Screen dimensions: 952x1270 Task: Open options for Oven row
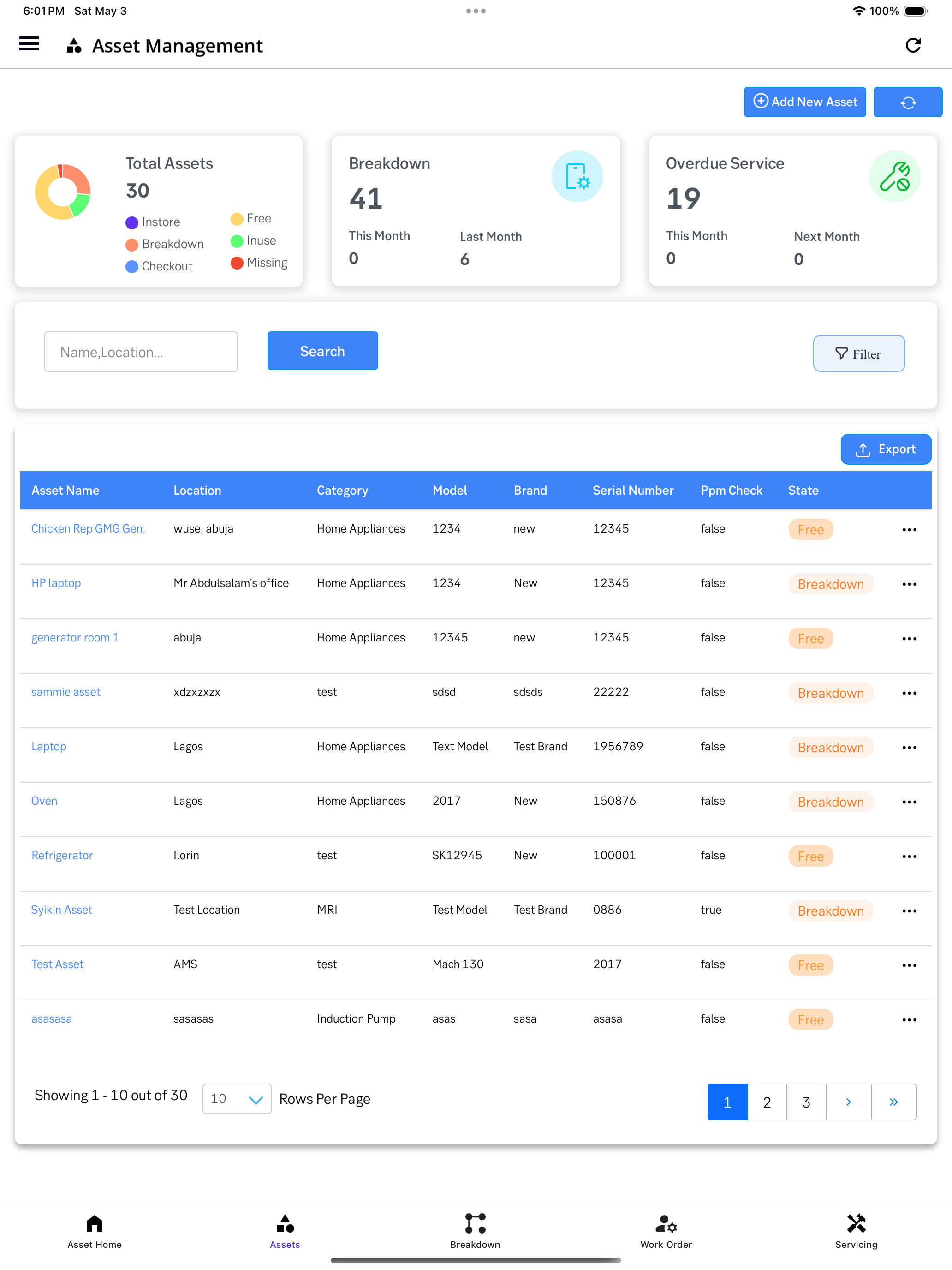coord(909,802)
